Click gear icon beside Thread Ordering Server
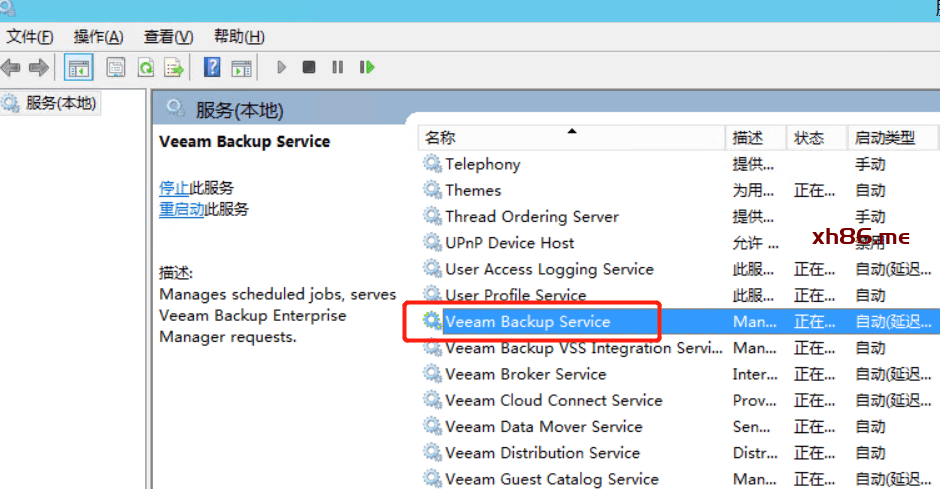The width and height of the screenshot is (940, 489). pos(432,216)
